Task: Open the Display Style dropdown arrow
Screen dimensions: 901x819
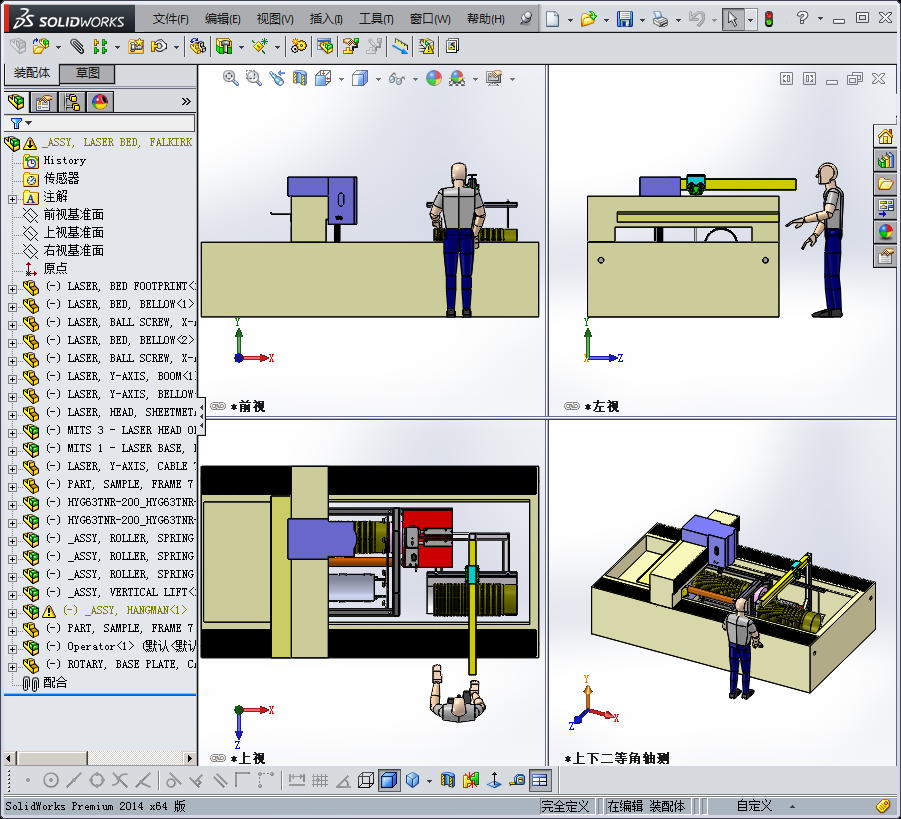Action: pyautogui.click(x=378, y=79)
